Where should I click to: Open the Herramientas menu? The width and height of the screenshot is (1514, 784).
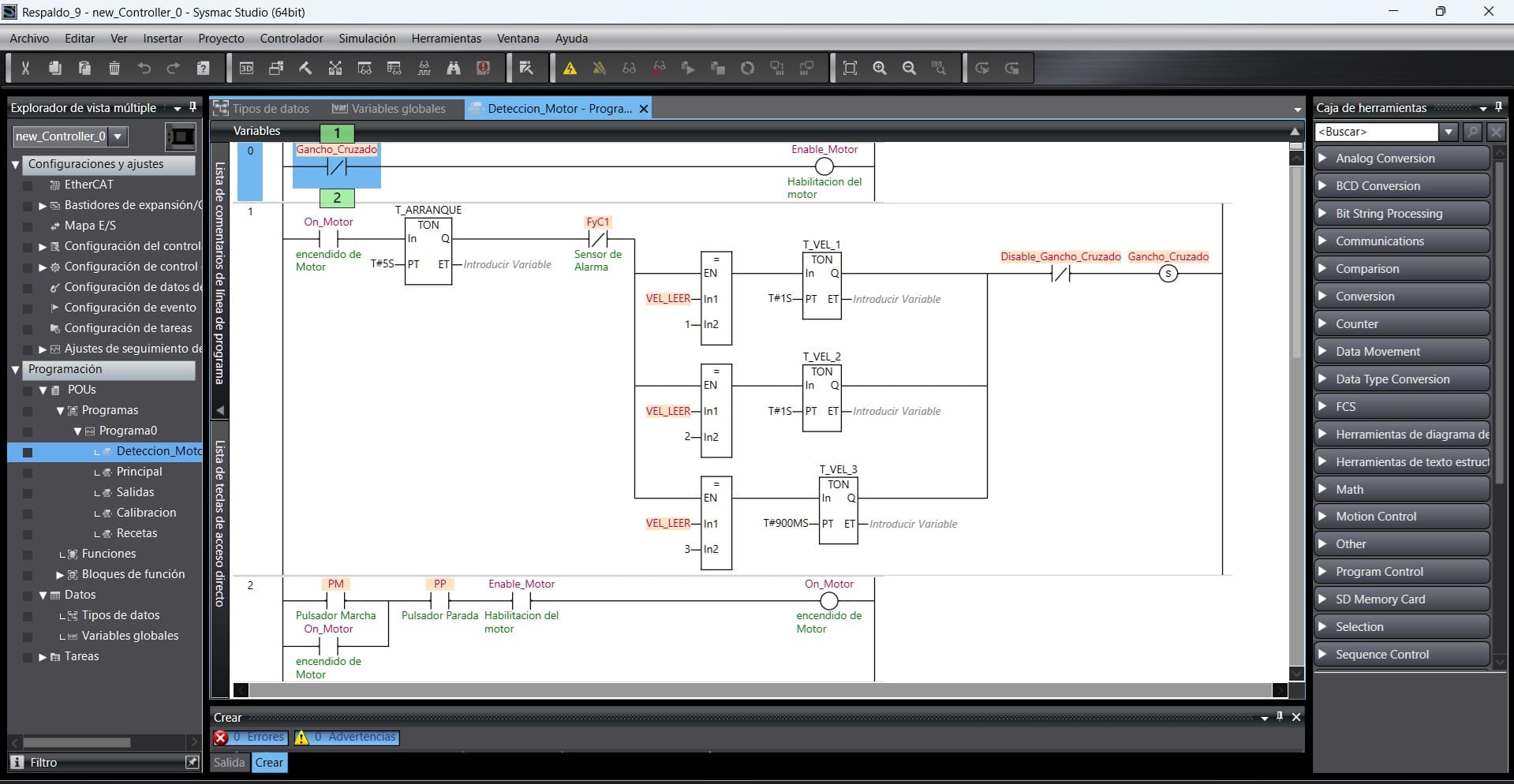(x=446, y=39)
